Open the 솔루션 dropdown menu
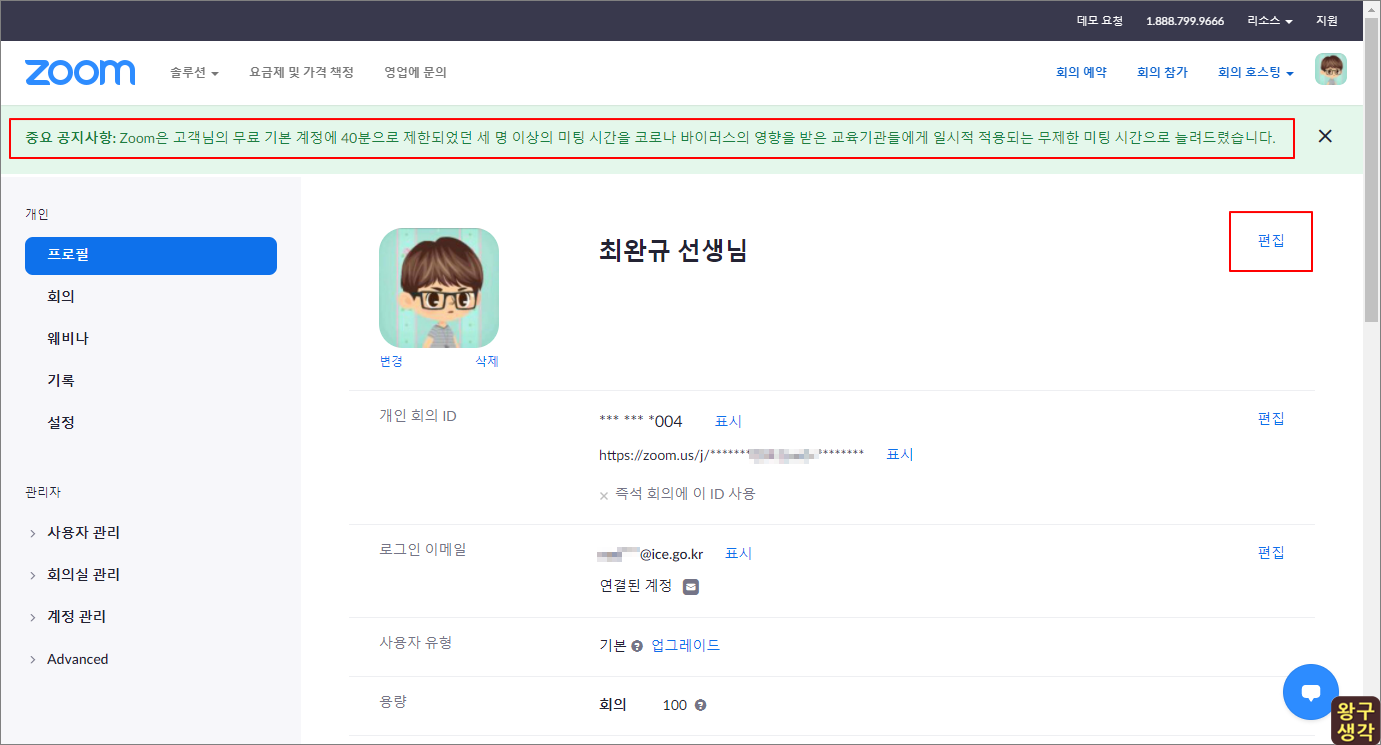The height and width of the screenshot is (745, 1381). pos(194,73)
